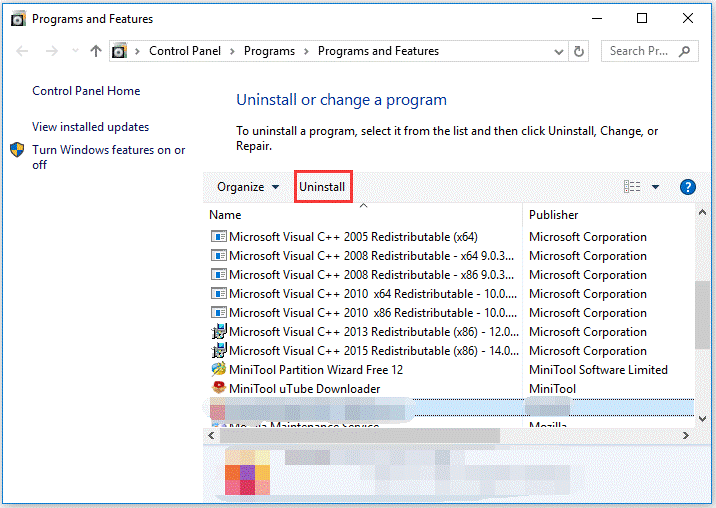Refresh the Programs and Features list
The height and width of the screenshot is (508, 716).
[x=579, y=51]
